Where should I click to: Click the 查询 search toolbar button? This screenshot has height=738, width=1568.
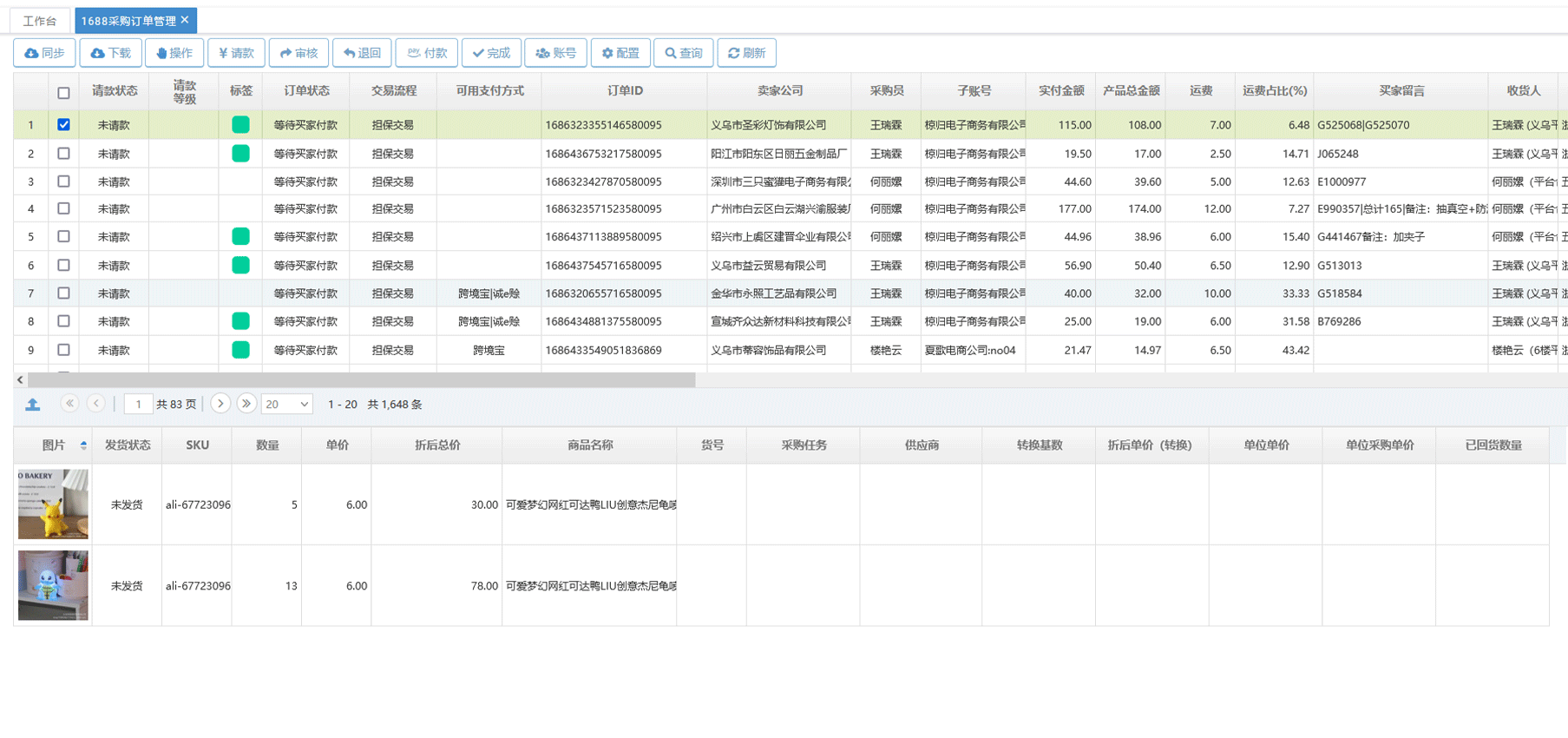coord(684,53)
